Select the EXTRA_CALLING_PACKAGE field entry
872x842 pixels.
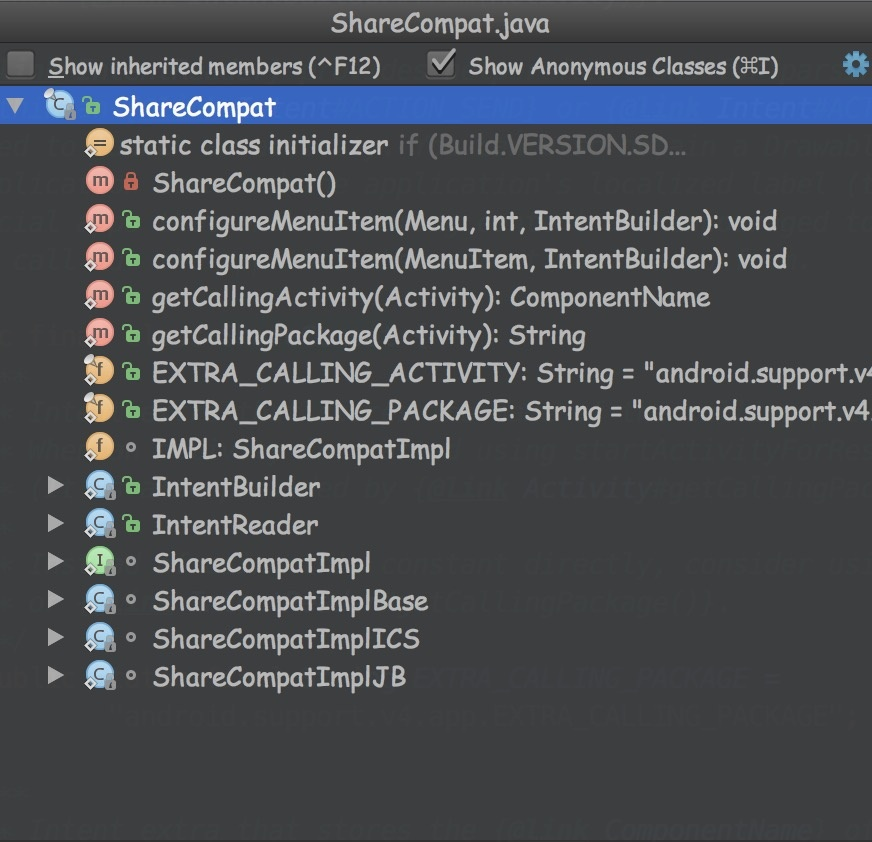(x=436, y=410)
